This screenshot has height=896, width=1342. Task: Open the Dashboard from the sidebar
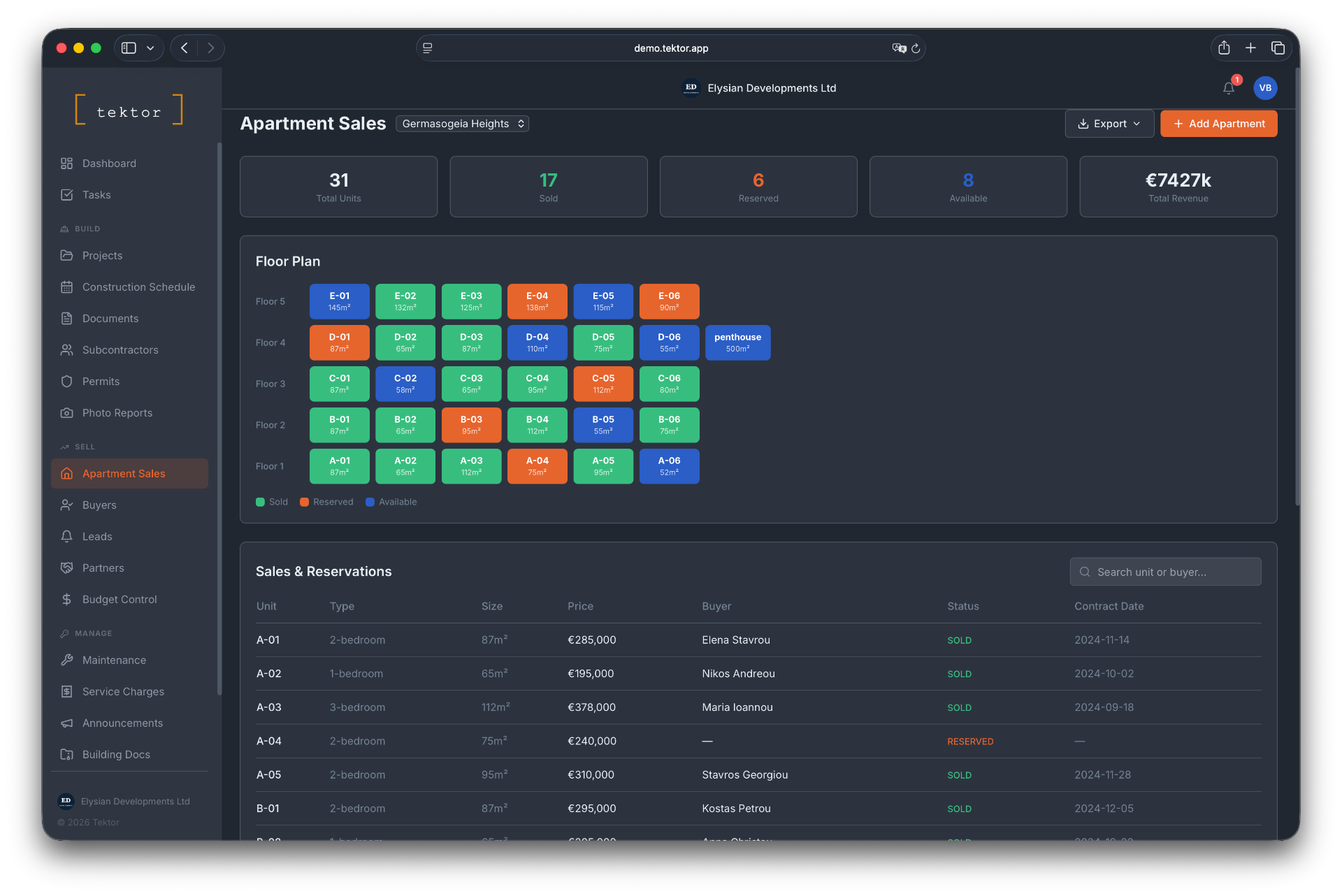(x=108, y=163)
